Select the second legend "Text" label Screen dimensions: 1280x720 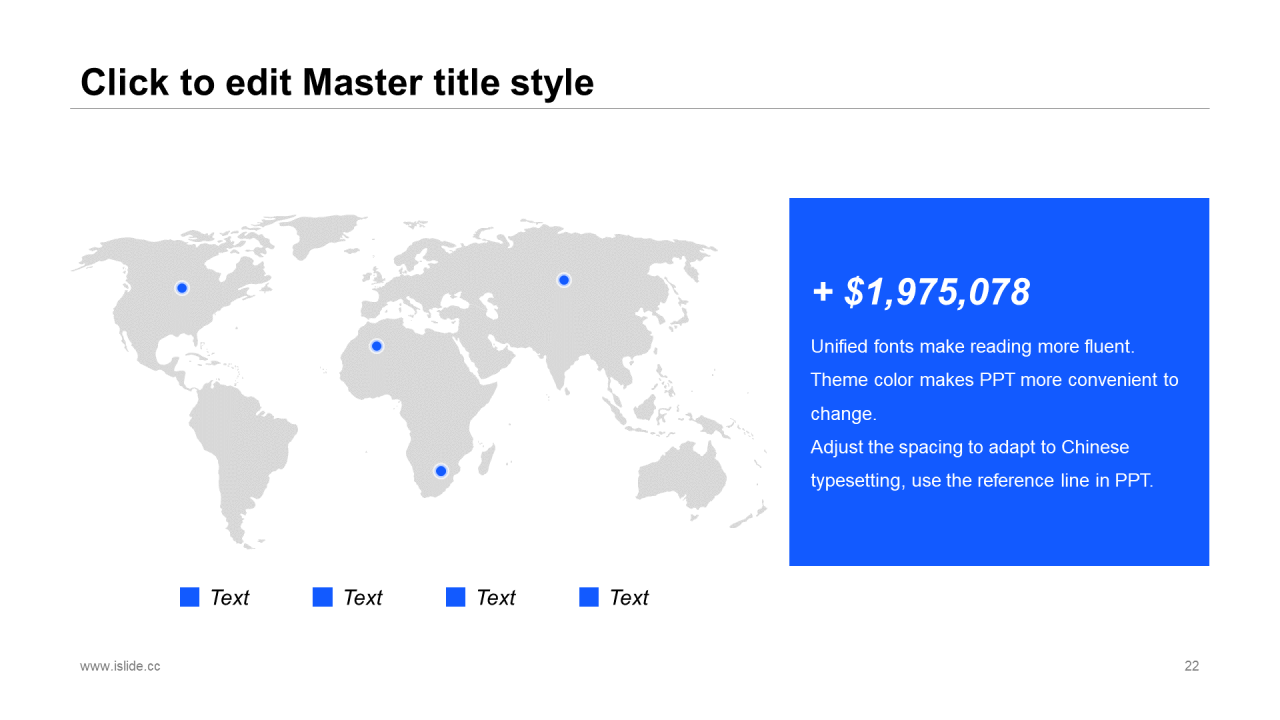pos(362,598)
